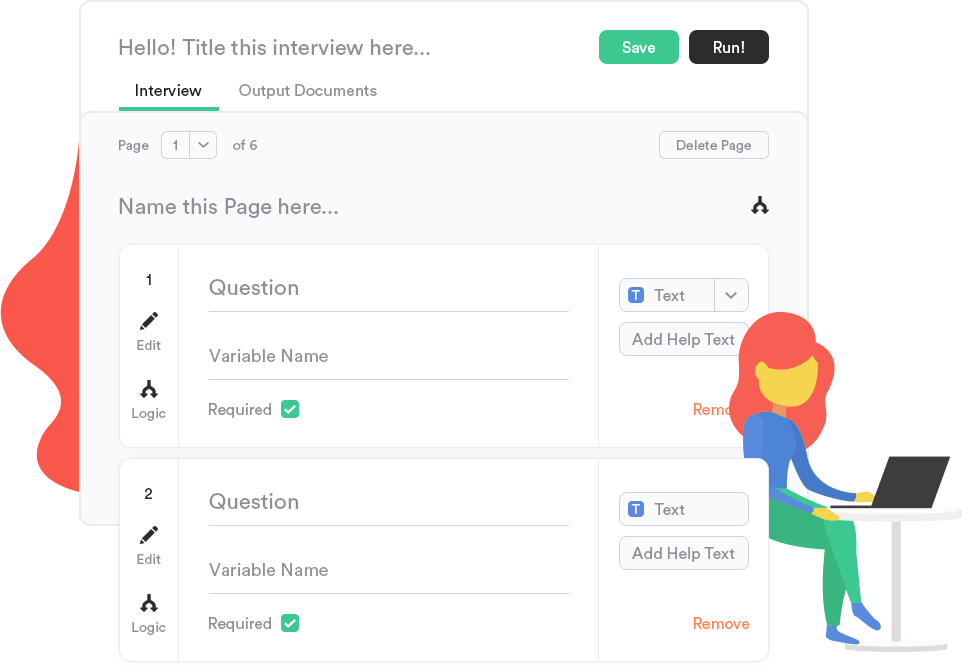Save the interview
The image size is (962, 672).
coord(639,47)
